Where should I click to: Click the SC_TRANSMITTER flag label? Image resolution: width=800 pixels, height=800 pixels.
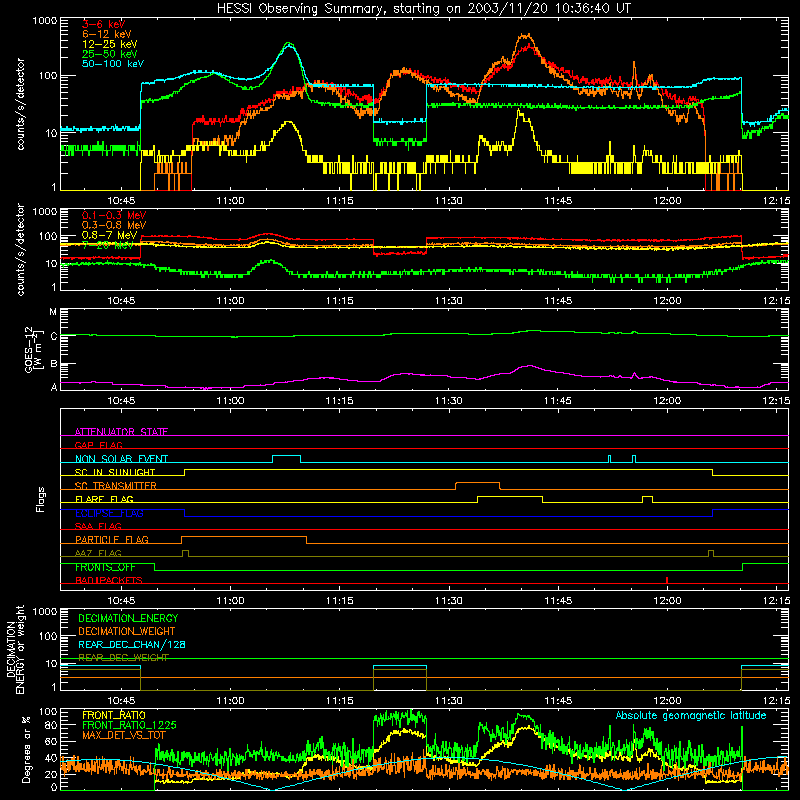coord(116,485)
